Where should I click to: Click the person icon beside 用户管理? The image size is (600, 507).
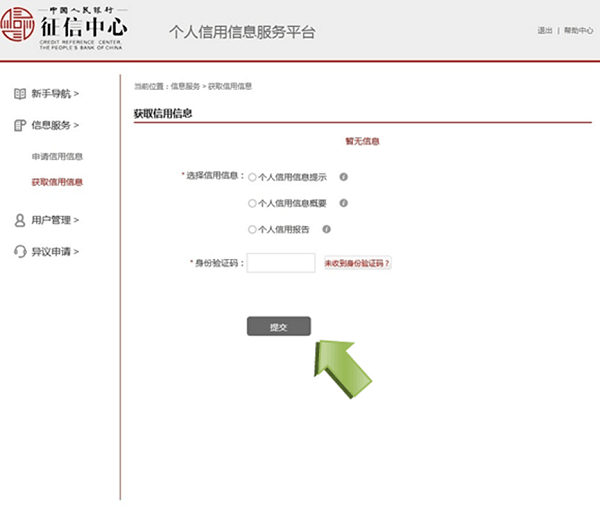[x=20, y=220]
